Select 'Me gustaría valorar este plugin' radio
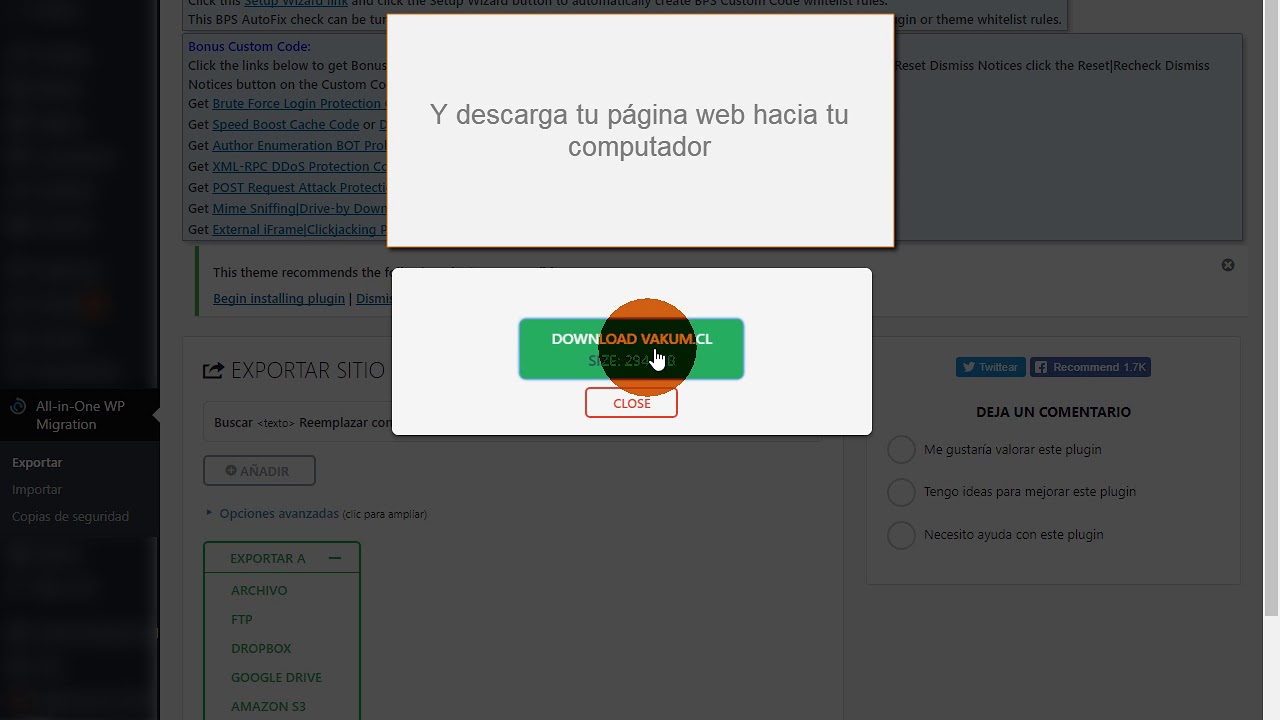The height and width of the screenshot is (720, 1280). point(901,450)
